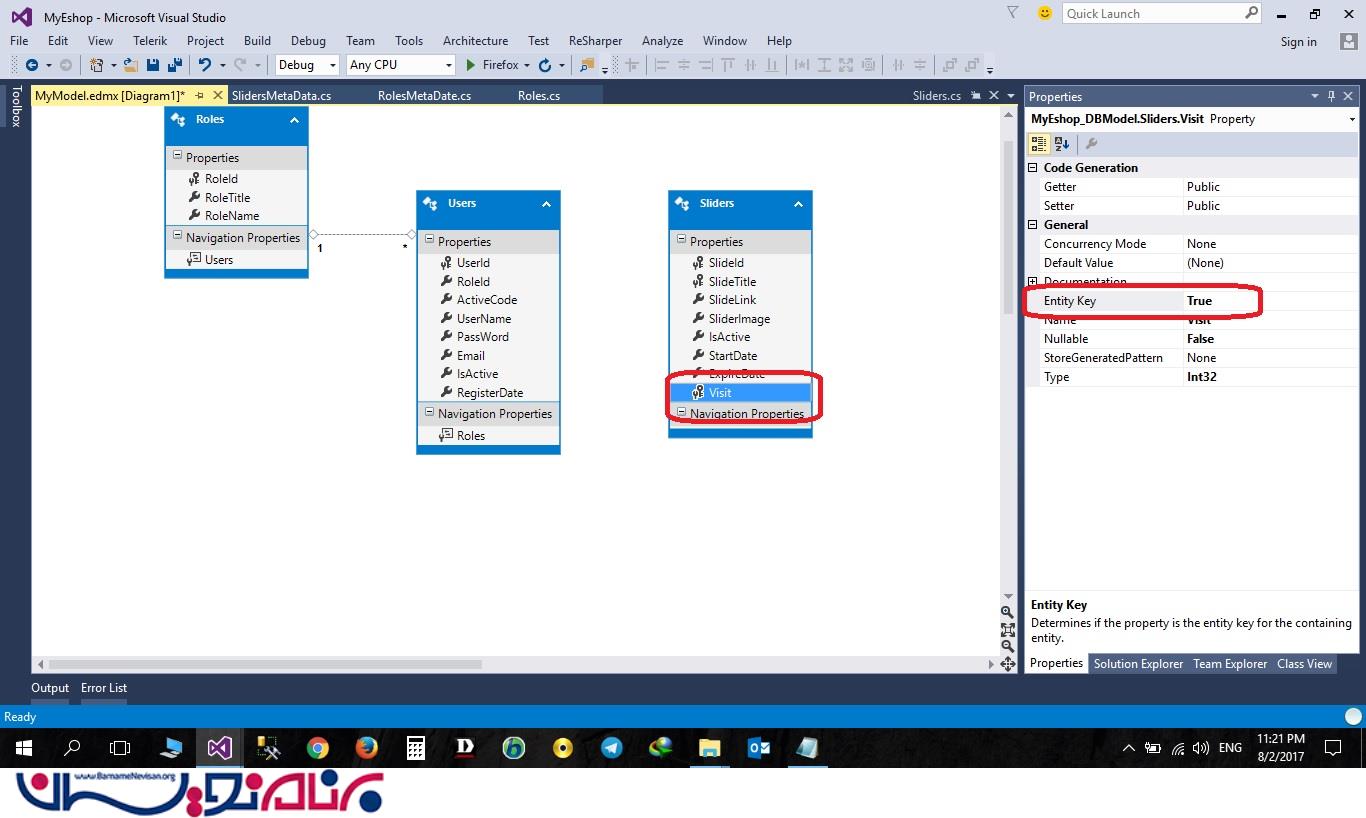Click inside the Quick Launch search box
1366x818 pixels.
coord(1150,13)
